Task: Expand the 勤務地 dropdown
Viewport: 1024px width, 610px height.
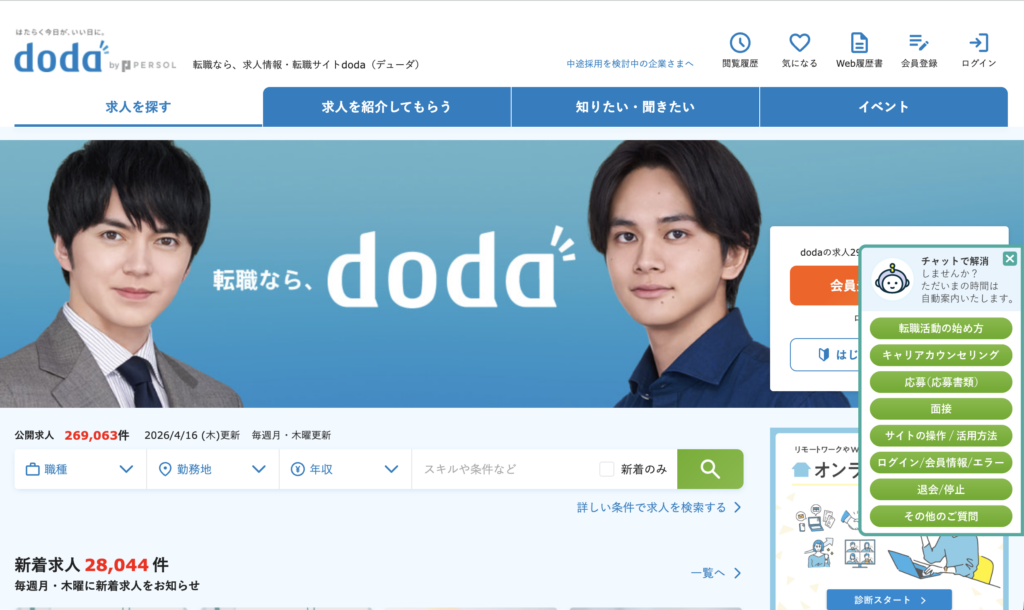Action: pos(213,469)
